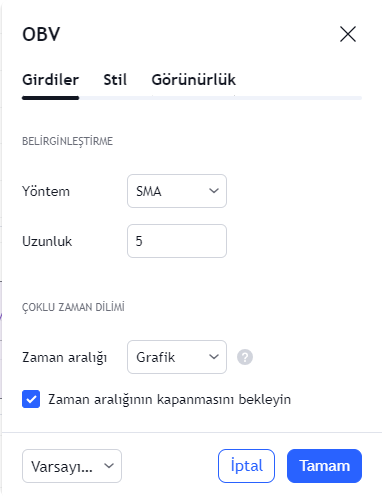Open the help tooltip beside Zaman aralığı

click(x=245, y=357)
